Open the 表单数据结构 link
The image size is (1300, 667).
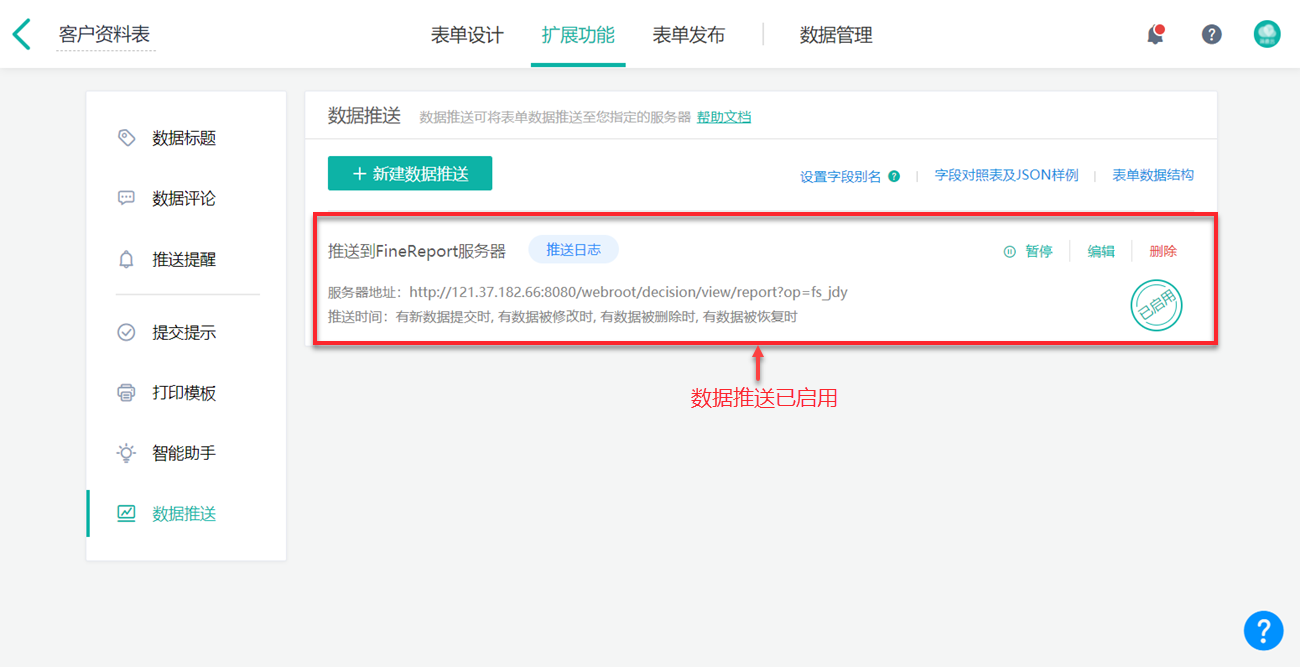[1153, 175]
